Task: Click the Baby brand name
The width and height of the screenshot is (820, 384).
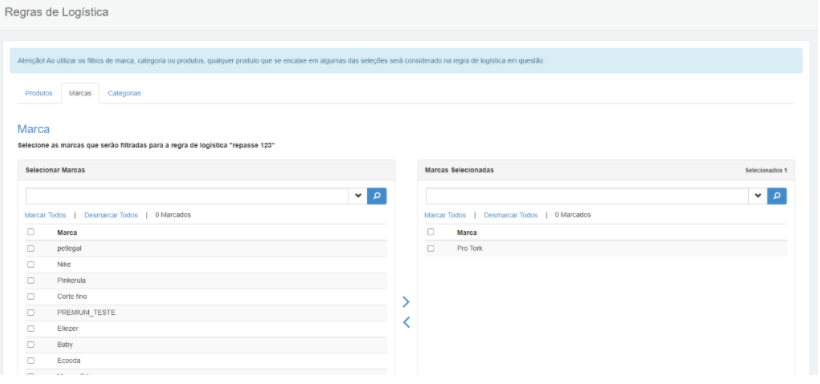Action: point(65,345)
